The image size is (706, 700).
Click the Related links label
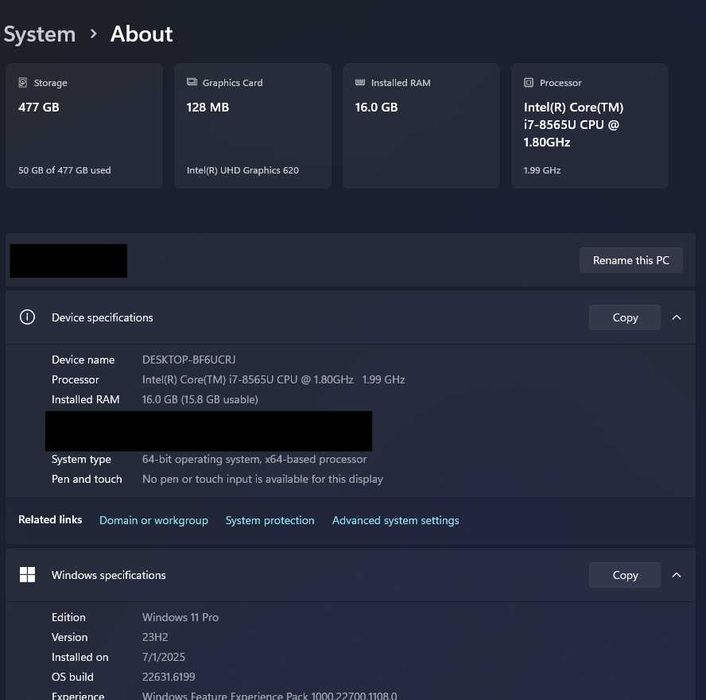[50, 519]
